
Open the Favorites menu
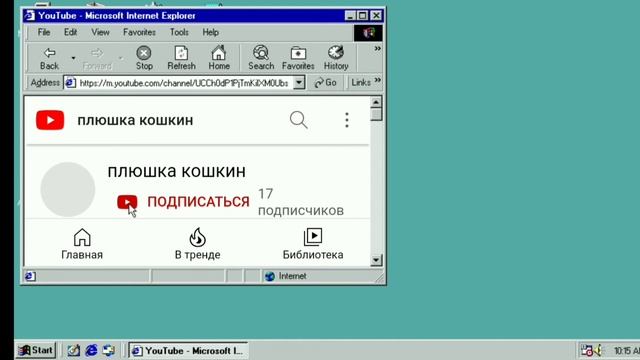coord(139,32)
